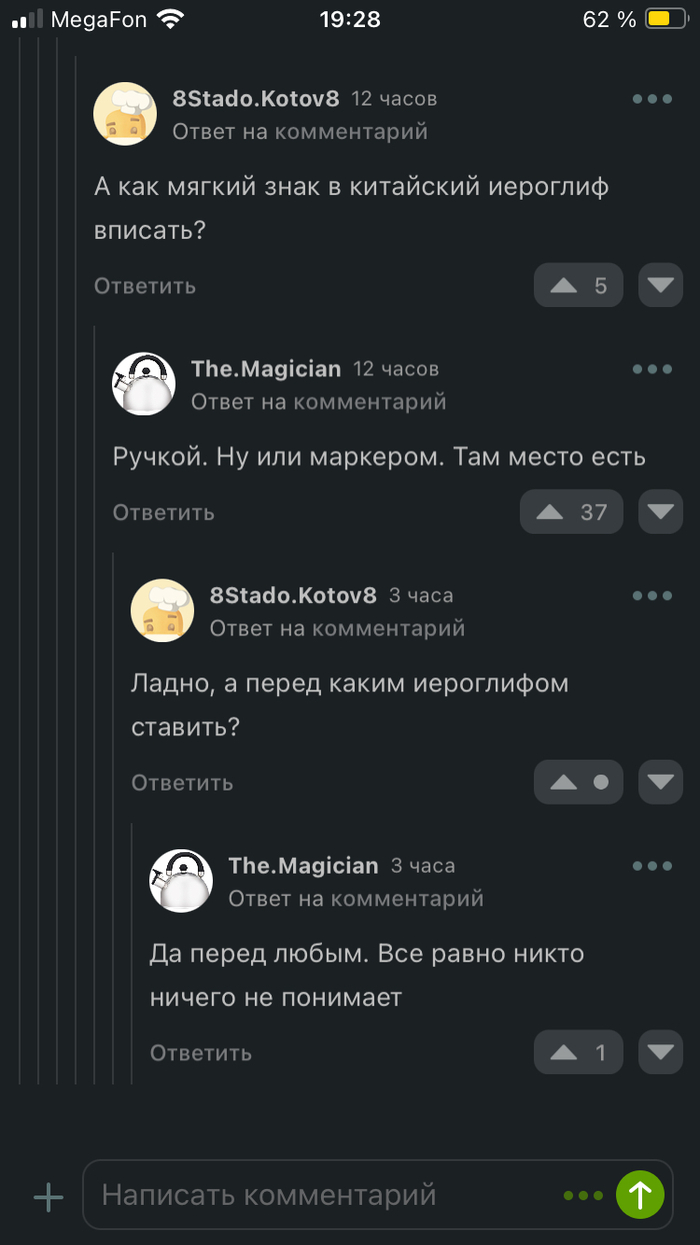Downvote the comment from 8Stado.Kotov8 about мягкий знак

[x=660, y=285]
